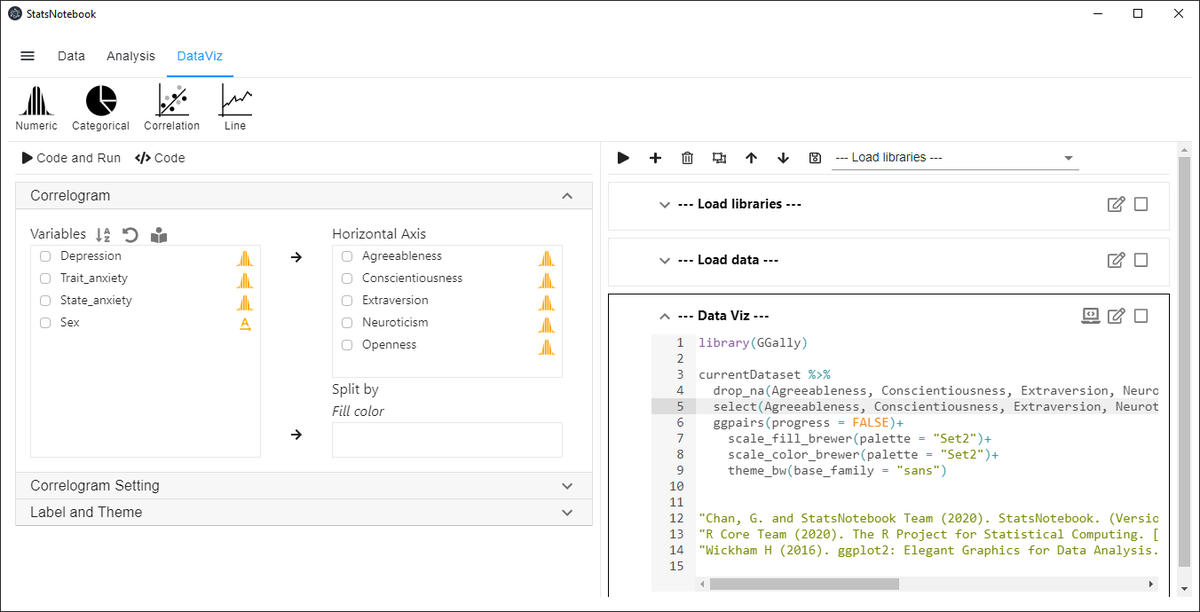
Task: Open the block selector dropdown
Action: tap(955, 158)
